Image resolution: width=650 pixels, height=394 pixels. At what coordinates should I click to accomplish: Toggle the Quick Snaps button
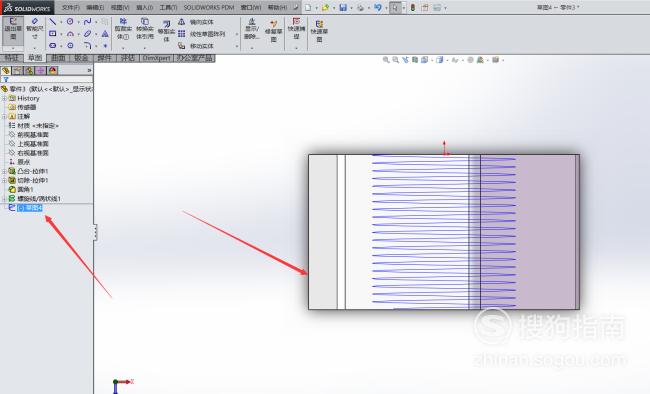click(x=296, y=29)
